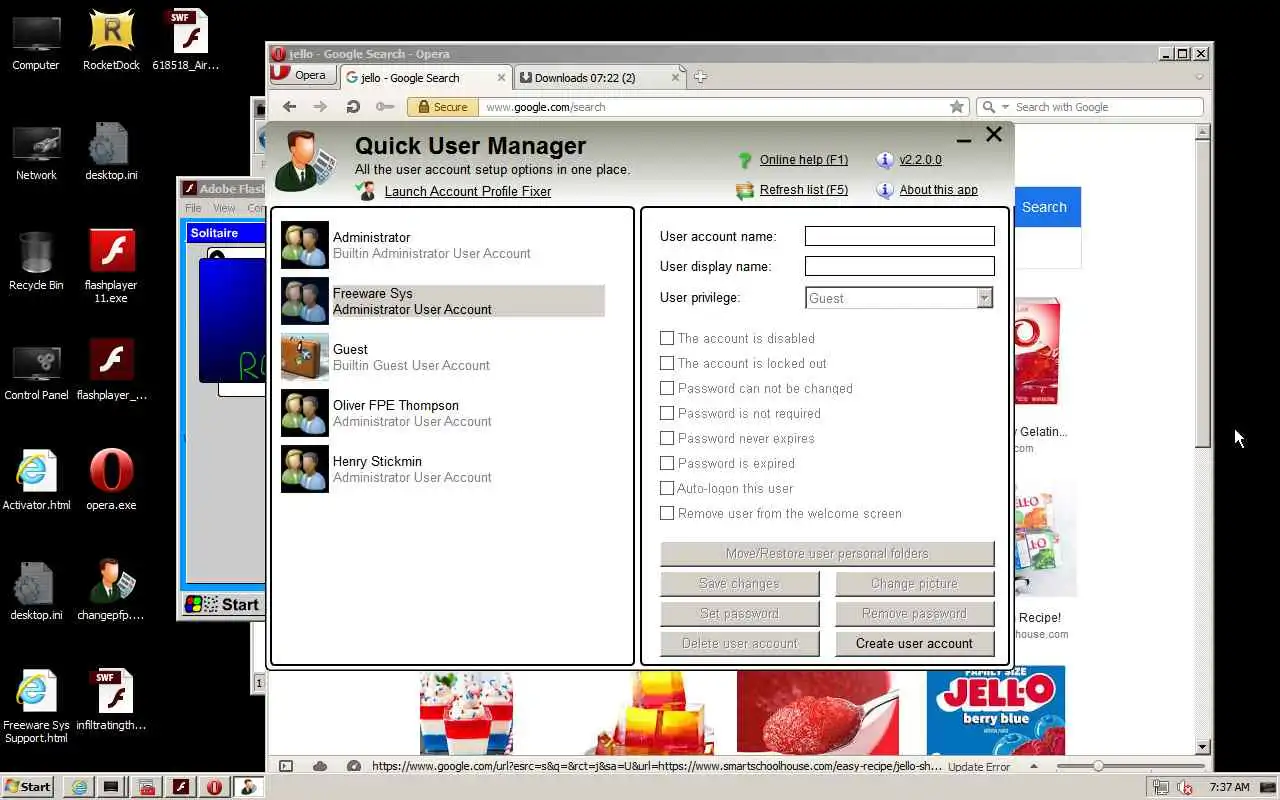This screenshot has height=800, width=1280.
Task: Select the Administrator account avatar
Action: [x=305, y=245]
